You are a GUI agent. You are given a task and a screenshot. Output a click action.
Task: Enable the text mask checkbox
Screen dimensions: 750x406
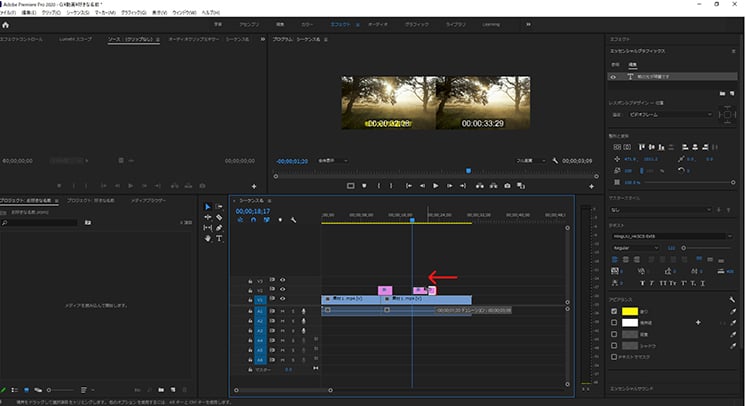coord(614,357)
